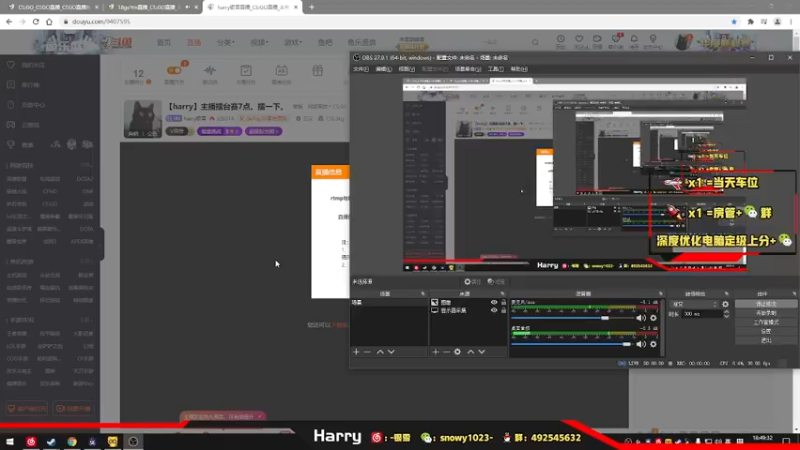Click the checklist task icon in streamer toolbar
This screenshot has width=800, height=450.
(x=245, y=71)
